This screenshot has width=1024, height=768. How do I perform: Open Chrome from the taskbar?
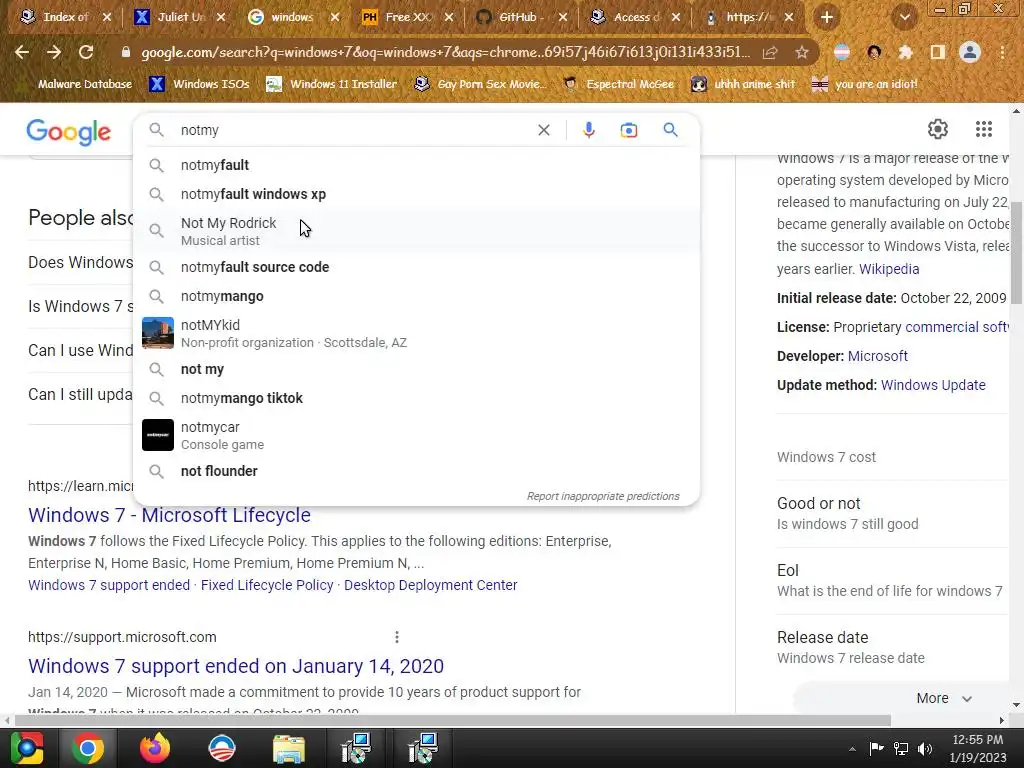(88, 748)
